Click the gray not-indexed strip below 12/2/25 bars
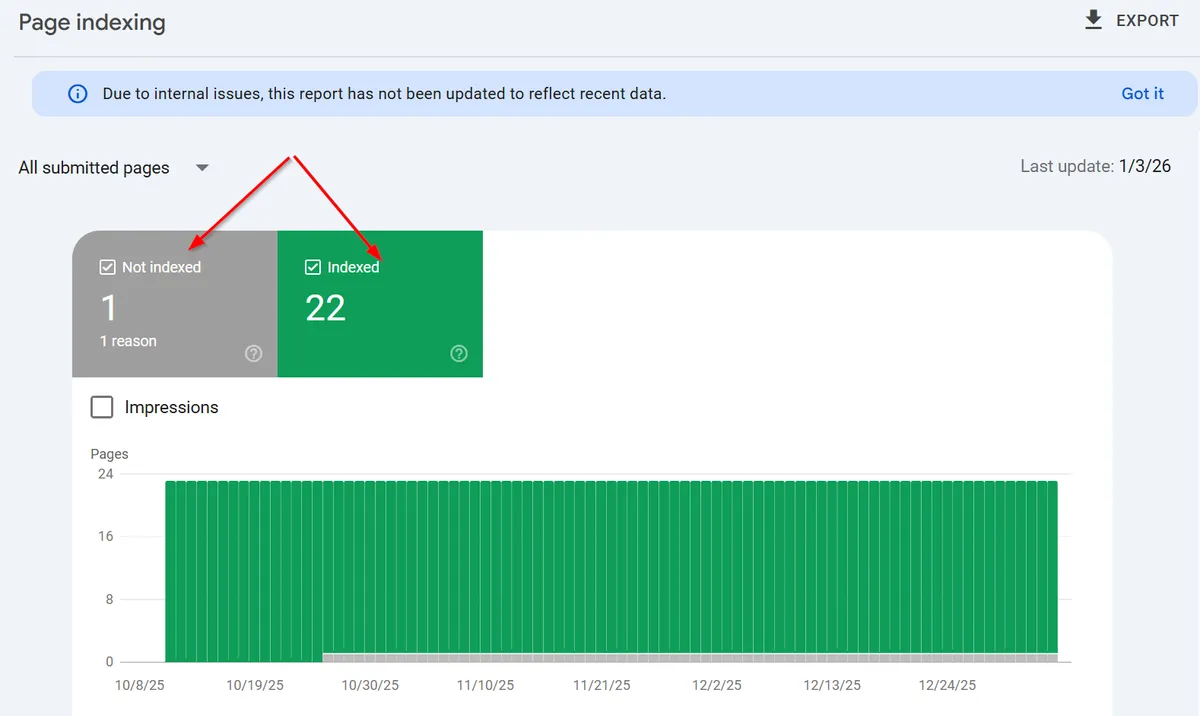 (718, 657)
